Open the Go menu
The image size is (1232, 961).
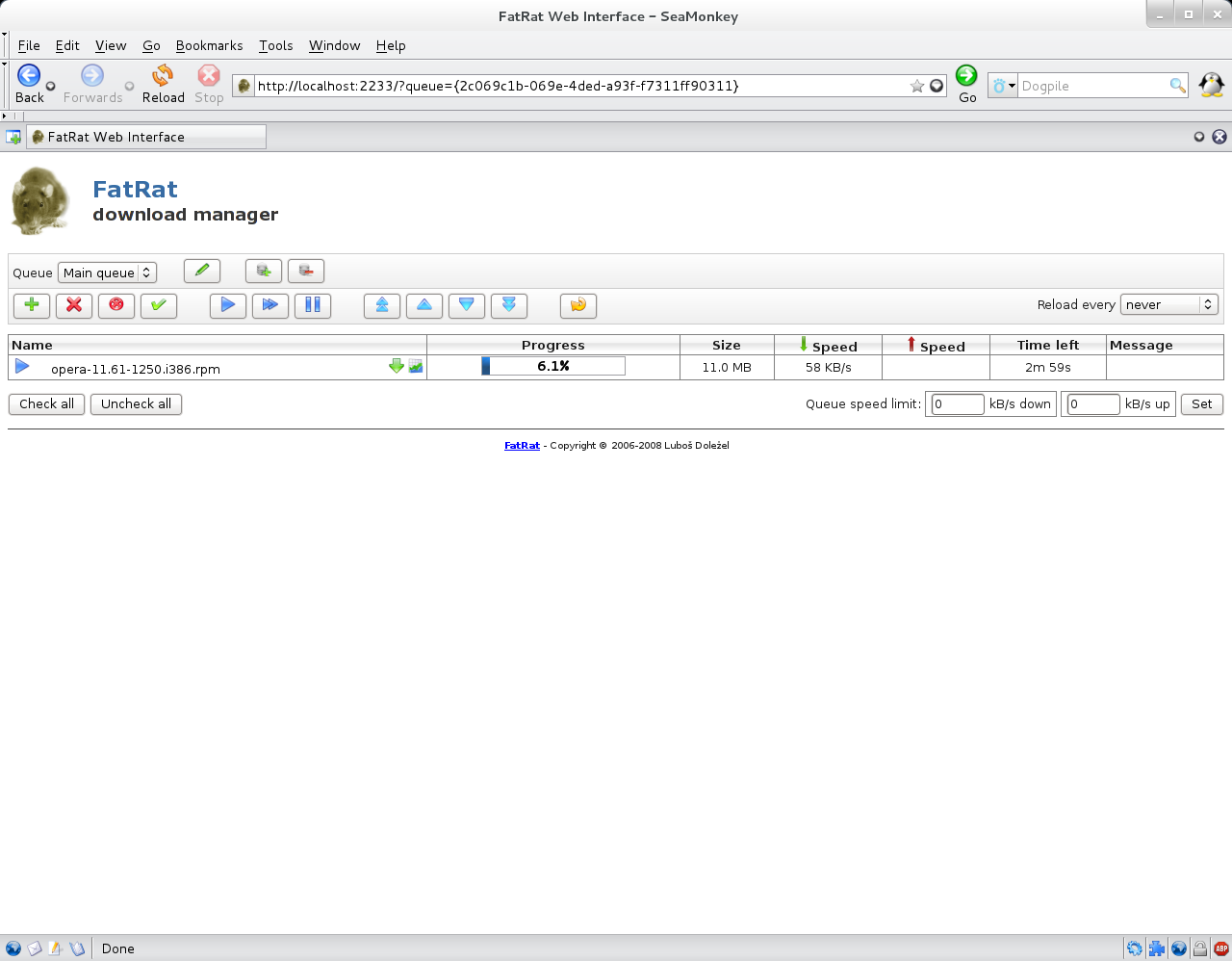pyautogui.click(x=151, y=45)
